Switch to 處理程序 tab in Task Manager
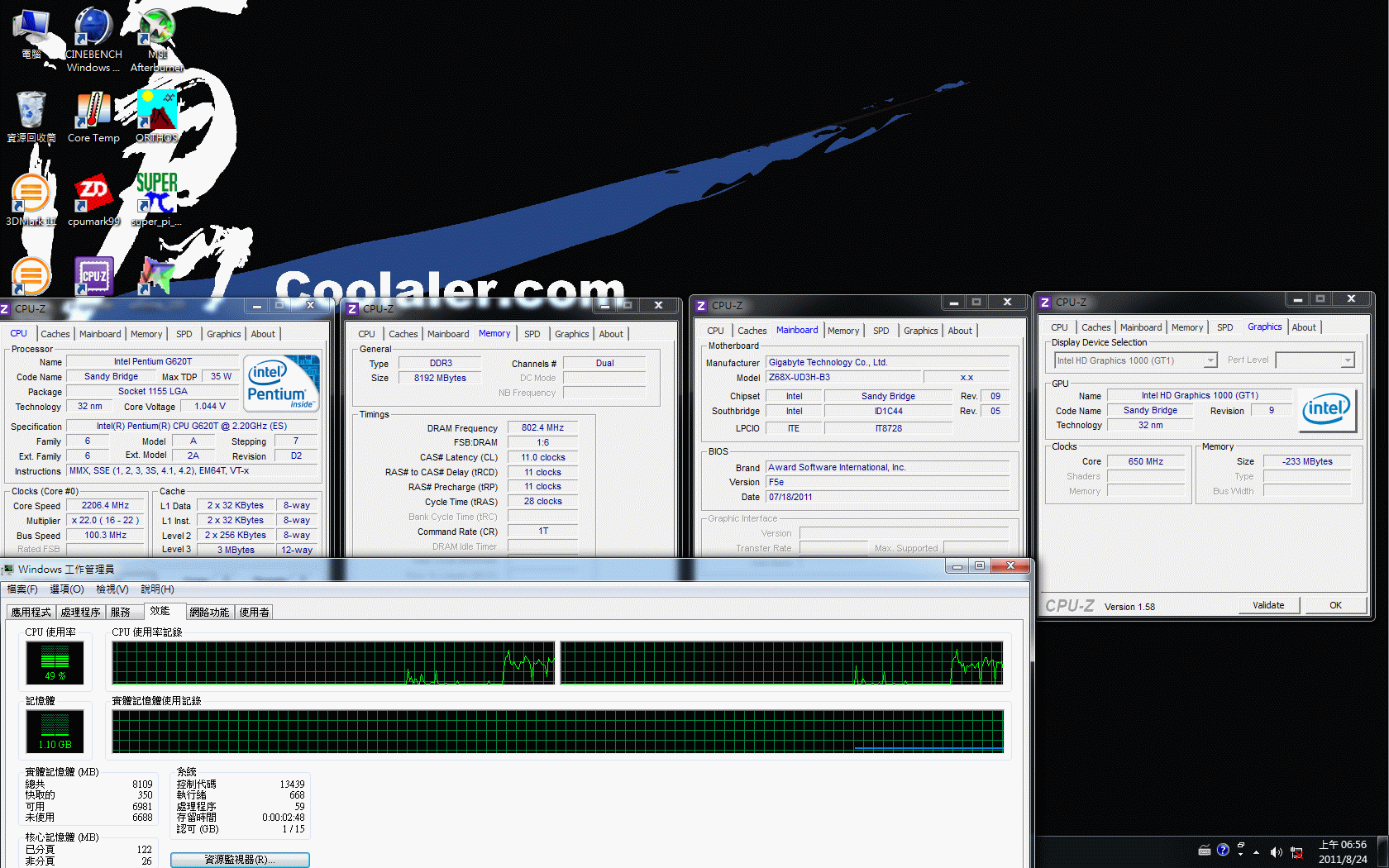The height and width of the screenshot is (868, 1389). click(80, 613)
